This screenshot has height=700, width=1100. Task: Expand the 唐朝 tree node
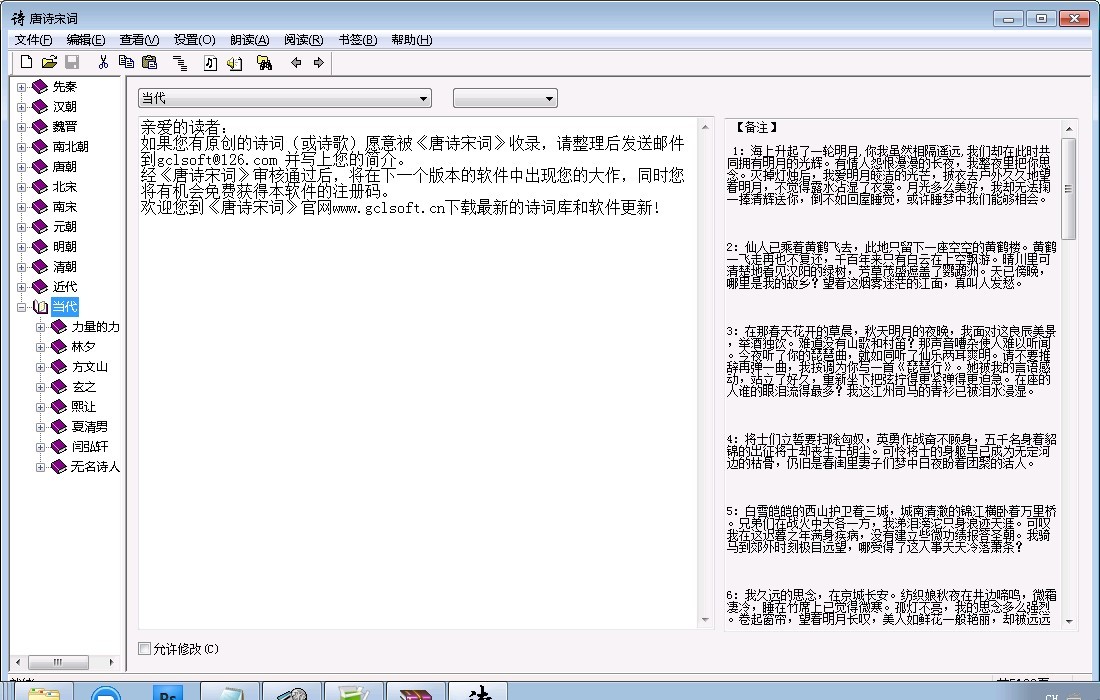pos(22,167)
